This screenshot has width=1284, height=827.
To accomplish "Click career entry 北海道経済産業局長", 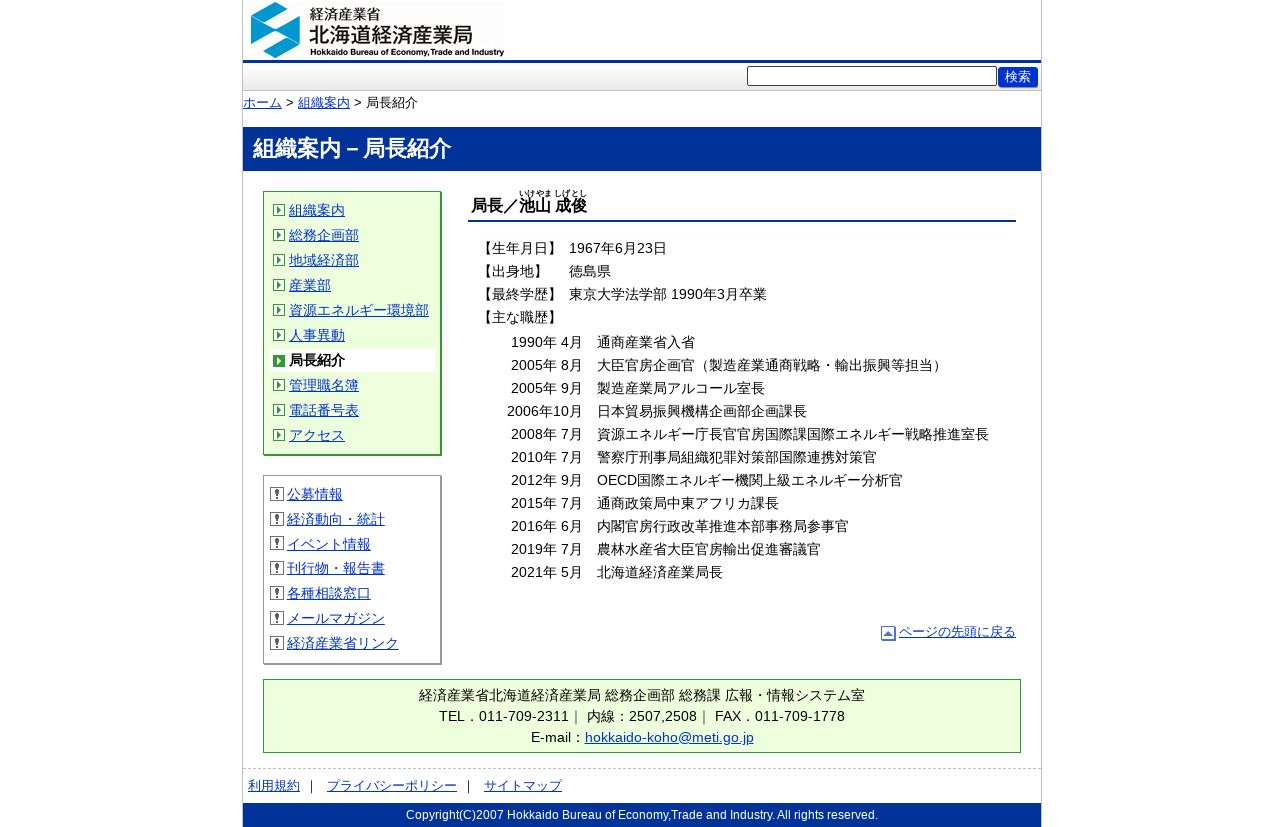I will point(660,572).
